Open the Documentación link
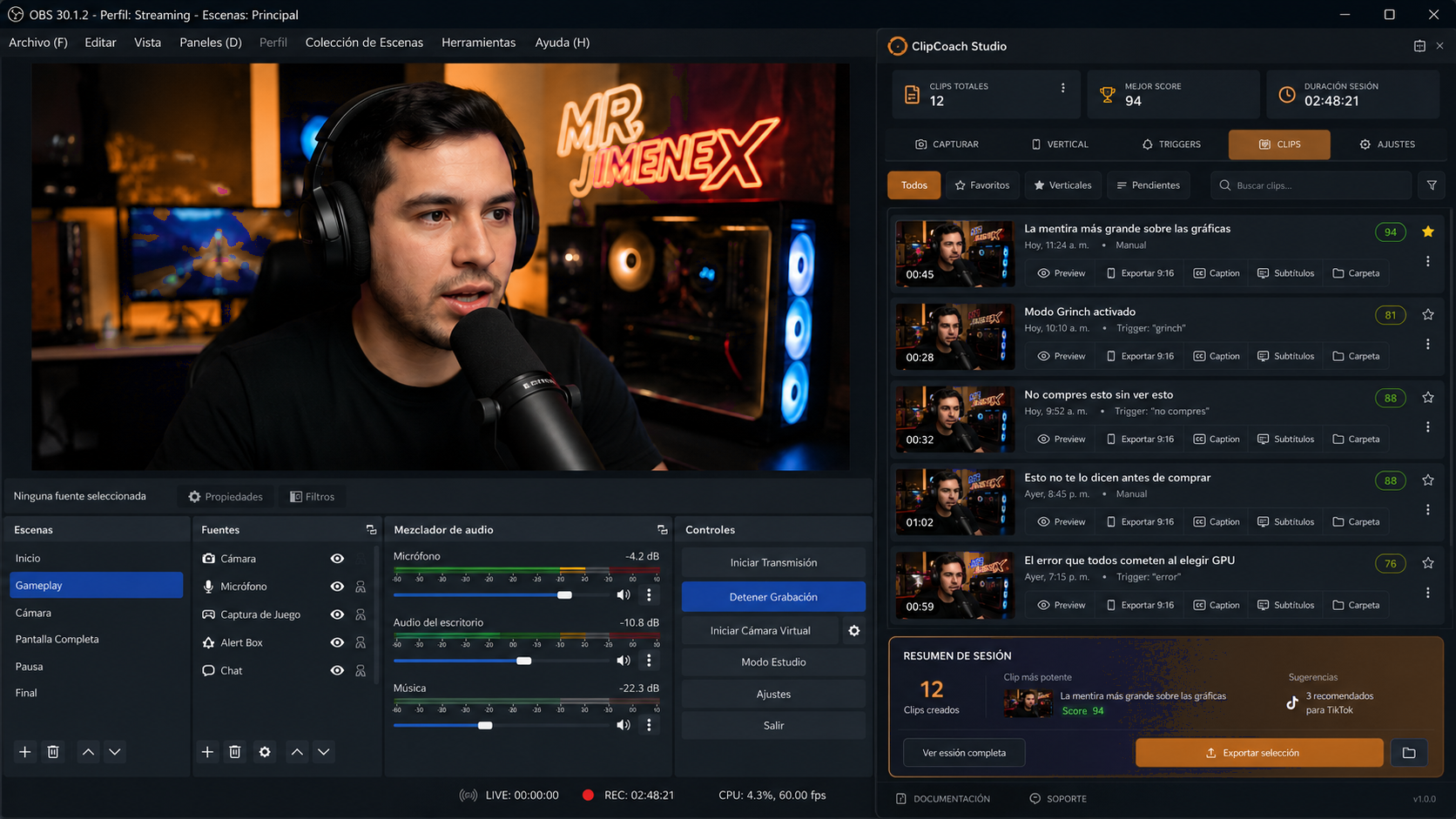 click(x=943, y=799)
